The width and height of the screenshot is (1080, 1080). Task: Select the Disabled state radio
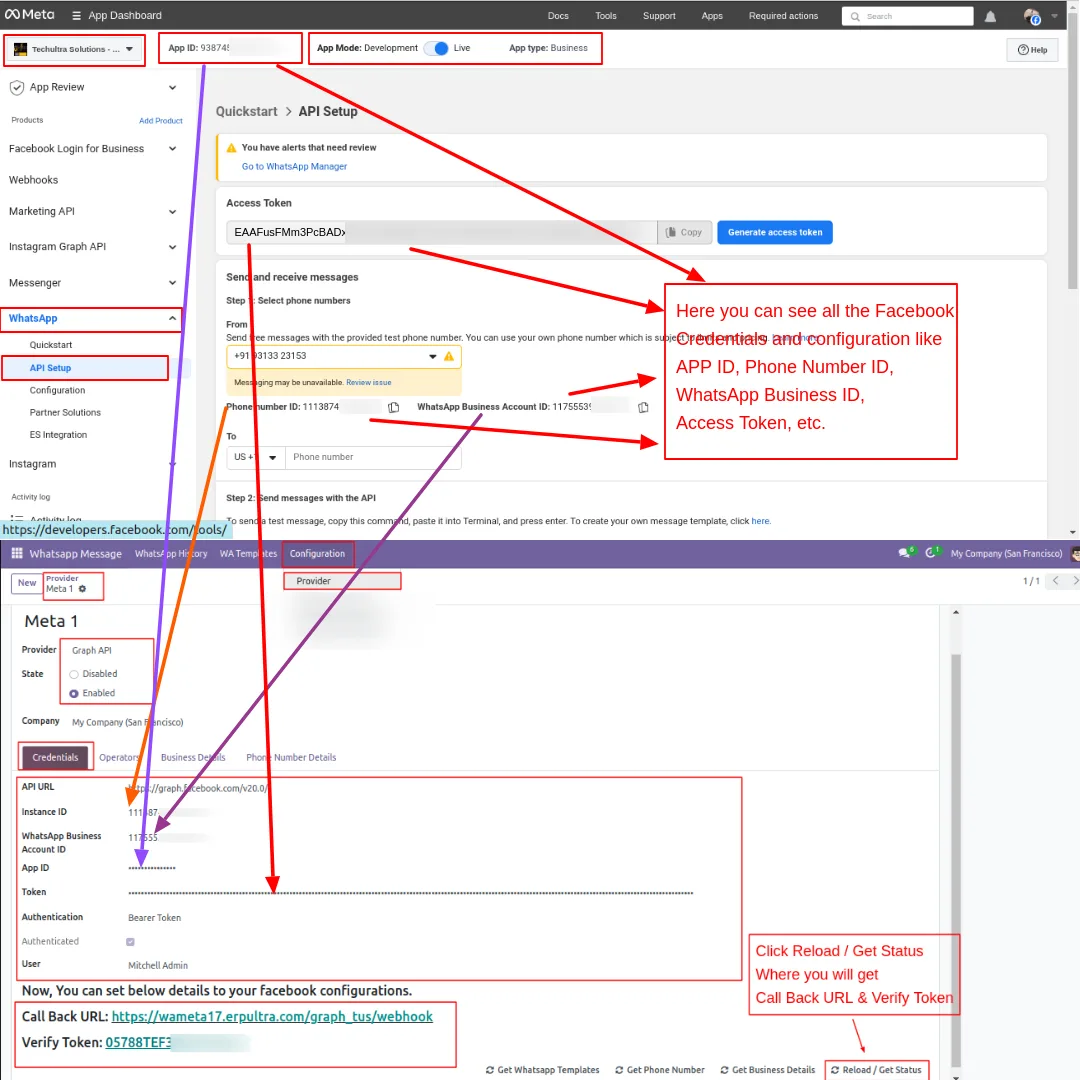click(74, 675)
